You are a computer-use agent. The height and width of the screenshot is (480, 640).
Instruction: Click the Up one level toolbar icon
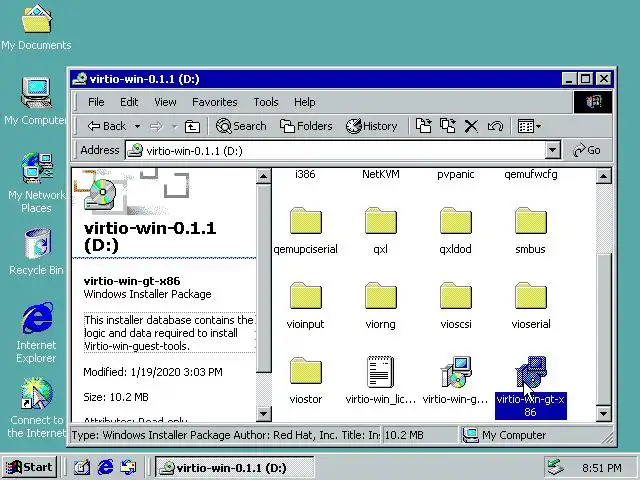tap(192, 127)
